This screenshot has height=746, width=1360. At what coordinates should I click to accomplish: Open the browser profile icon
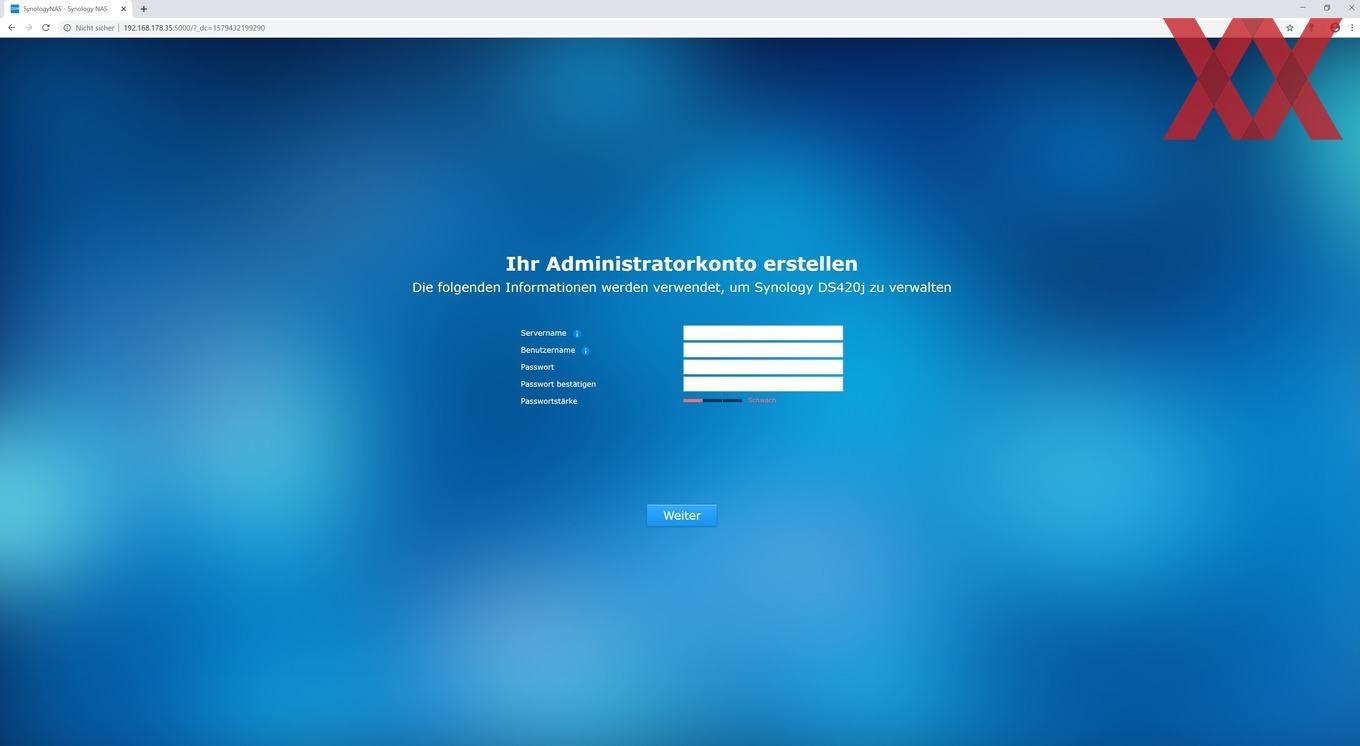click(x=1335, y=28)
